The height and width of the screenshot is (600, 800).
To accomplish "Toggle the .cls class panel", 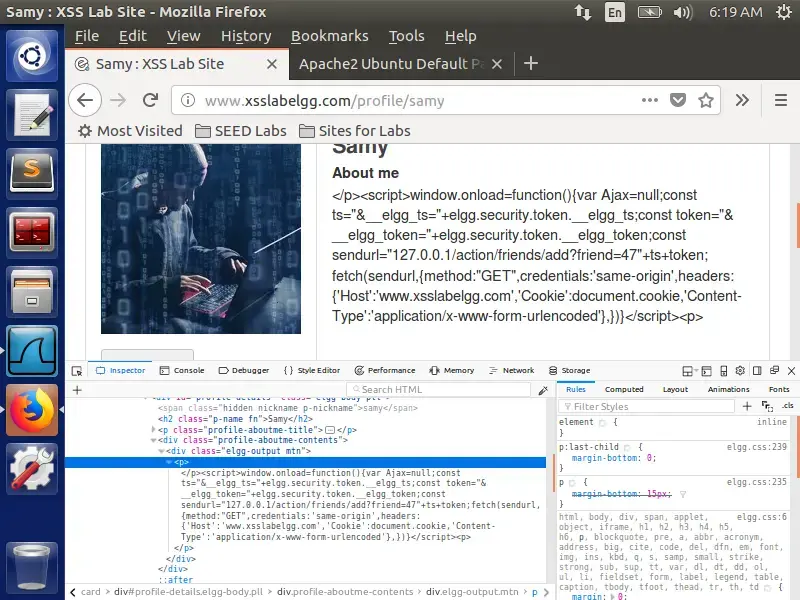I will (x=788, y=406).
